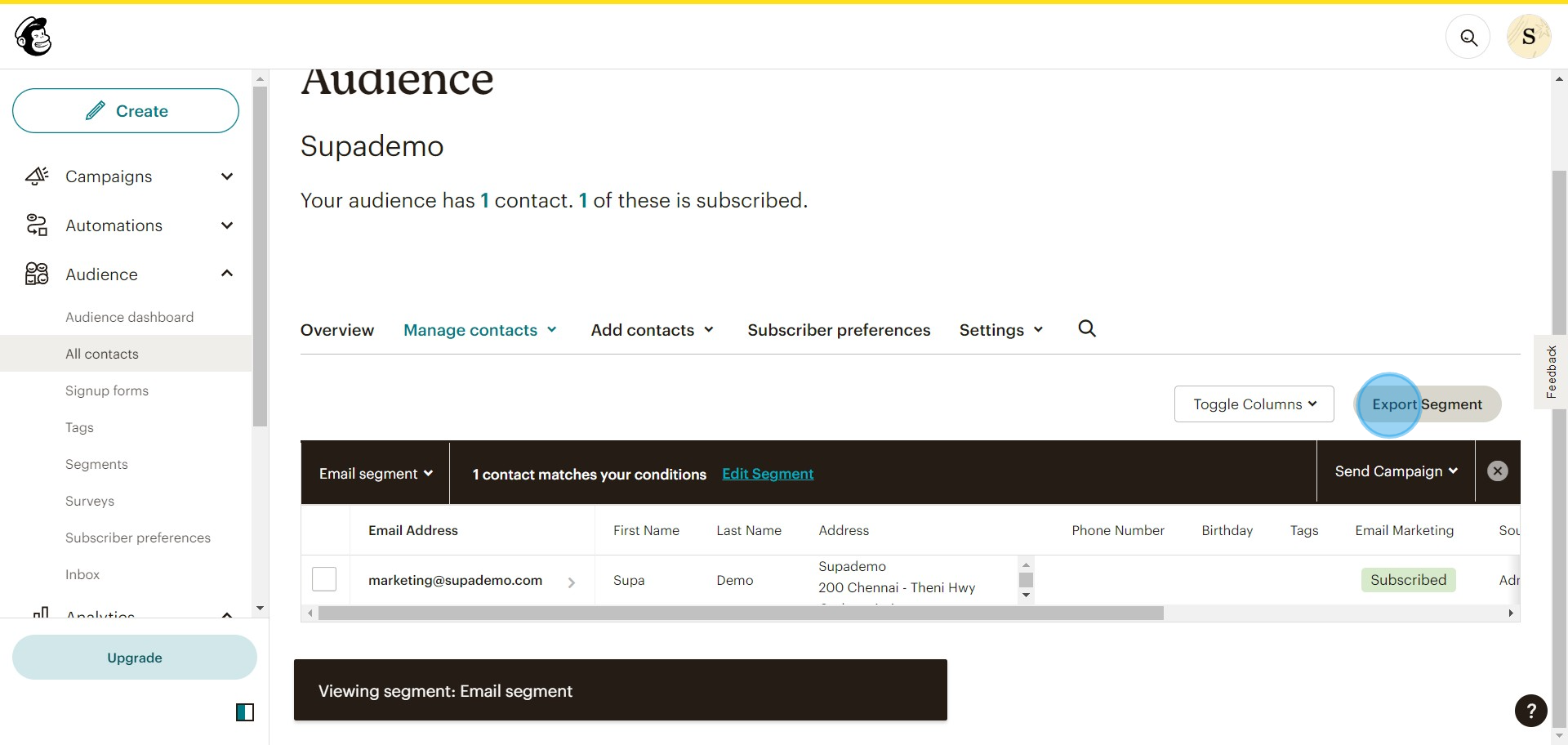The height and width of the screenshot is (745, 1568).
Task: Open Subscriber preferences in sidebar
Action: click(138, 538)
